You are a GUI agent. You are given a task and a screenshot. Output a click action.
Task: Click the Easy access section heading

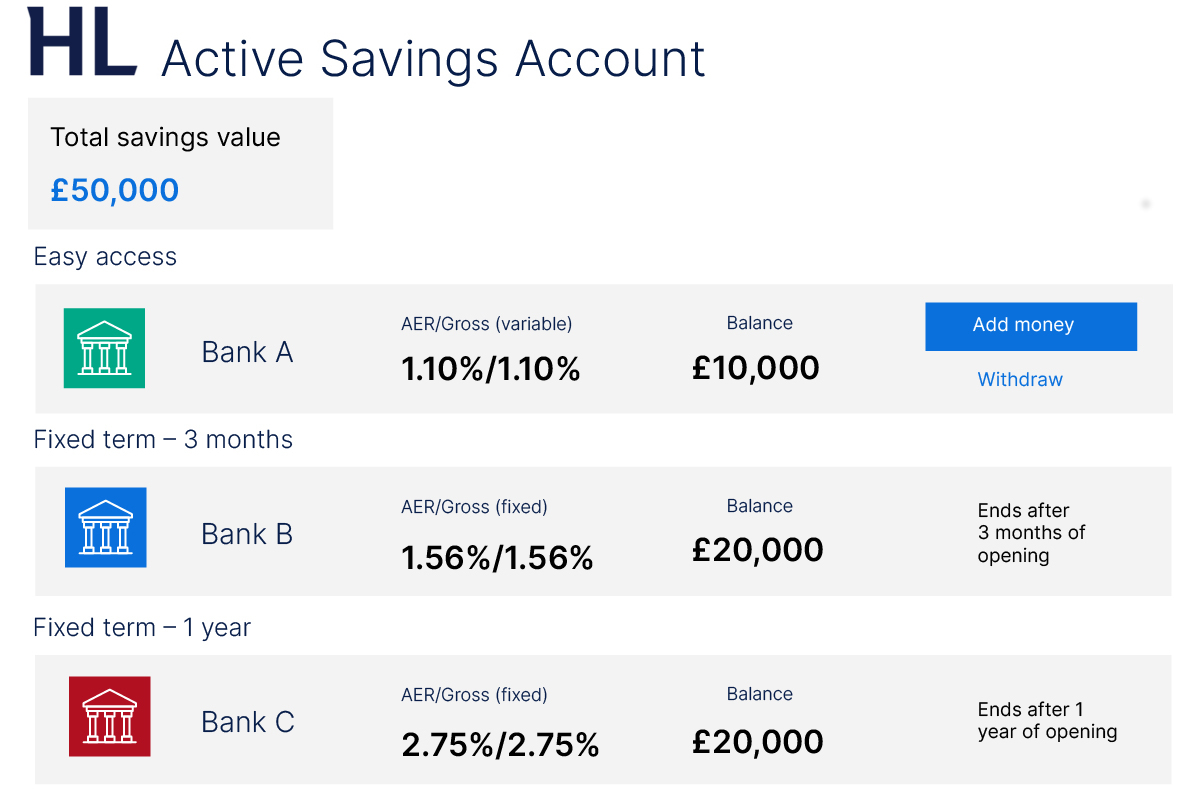105,257
